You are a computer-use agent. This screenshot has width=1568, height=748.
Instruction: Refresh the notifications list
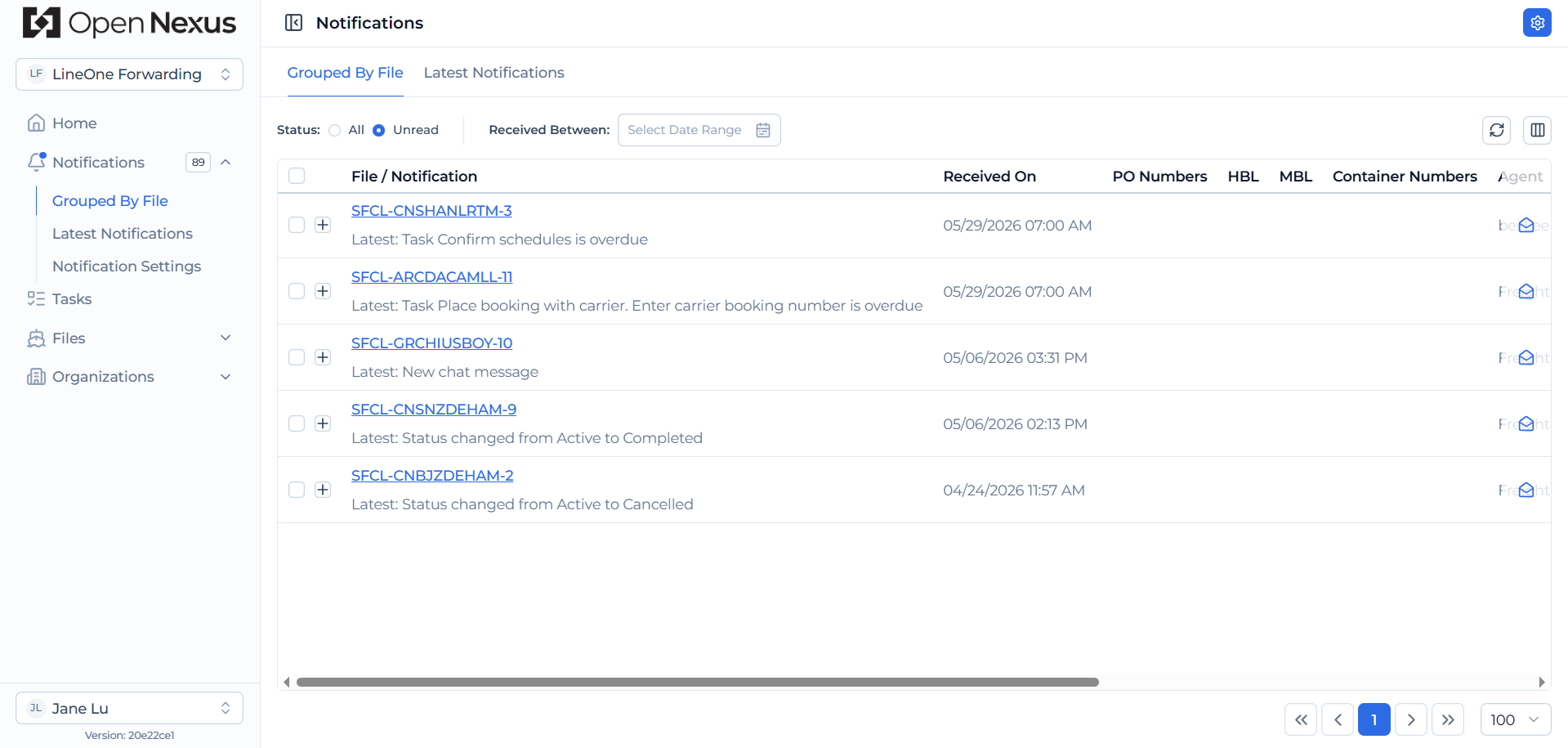click(x=1496, y=130)
